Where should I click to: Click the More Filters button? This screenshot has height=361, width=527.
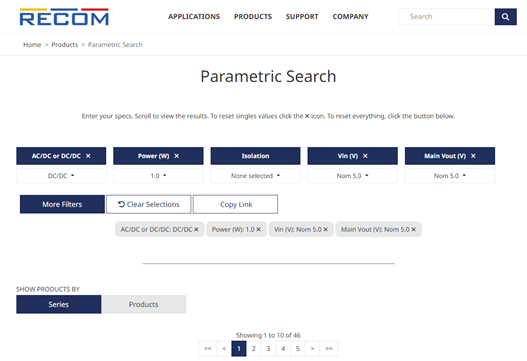[x=62, y=204]
